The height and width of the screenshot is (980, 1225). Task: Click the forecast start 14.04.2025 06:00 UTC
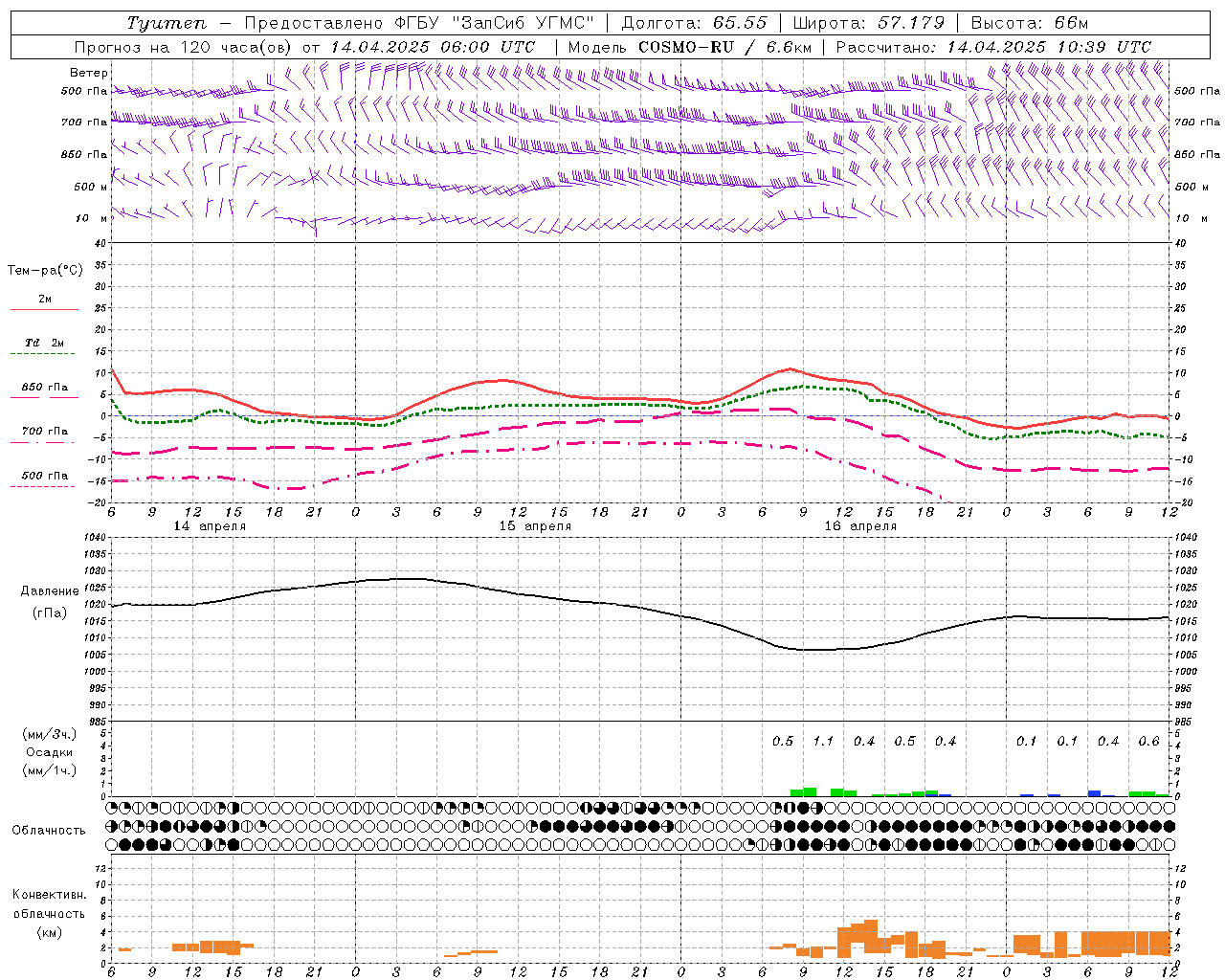pyautogui.click(x=433, y=47)
